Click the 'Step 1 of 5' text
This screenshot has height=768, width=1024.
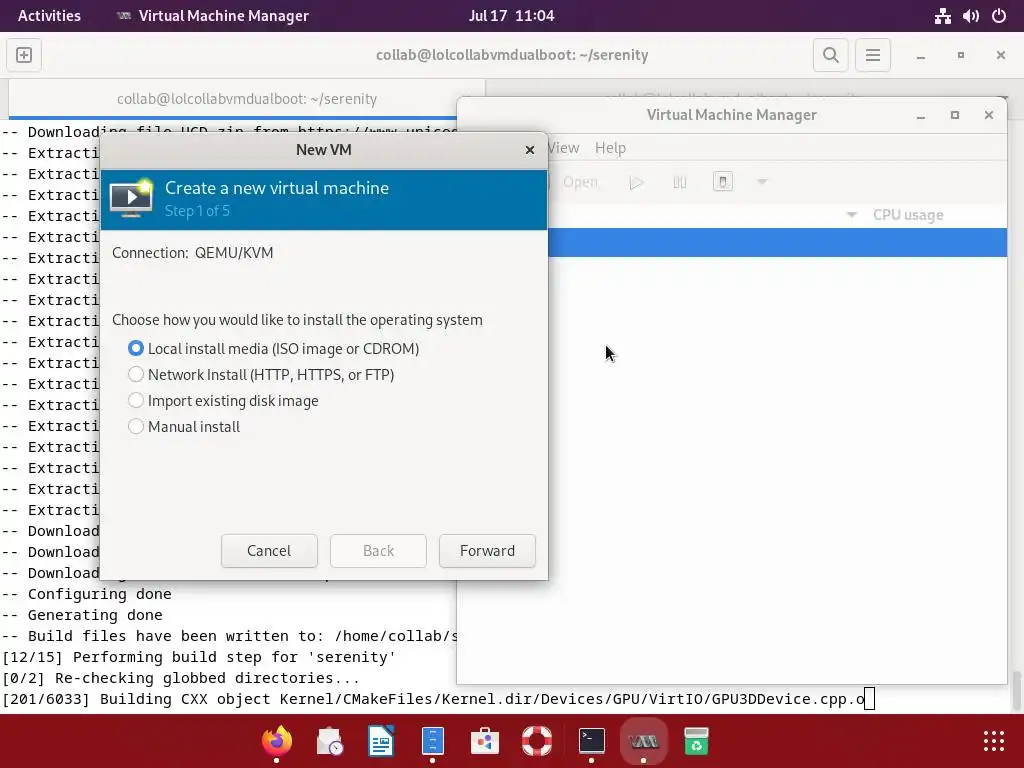pos(197,211)
